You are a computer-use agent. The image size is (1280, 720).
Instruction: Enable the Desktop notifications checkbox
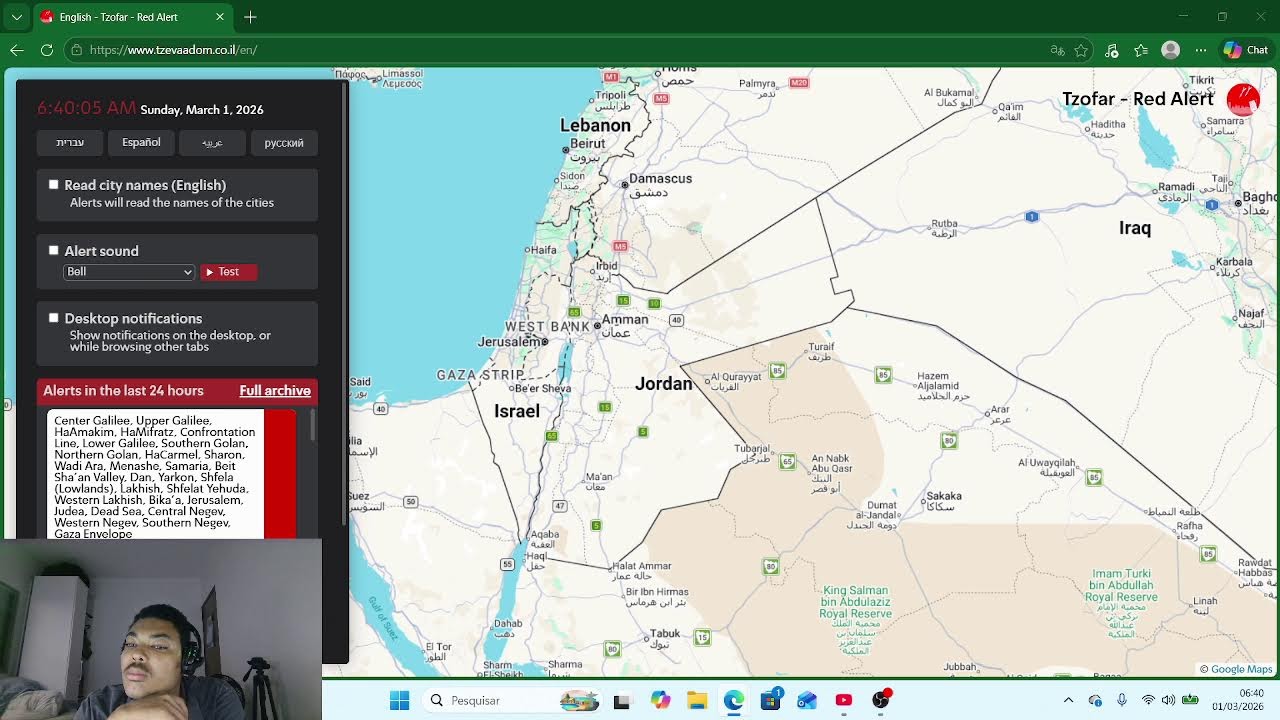54,318
